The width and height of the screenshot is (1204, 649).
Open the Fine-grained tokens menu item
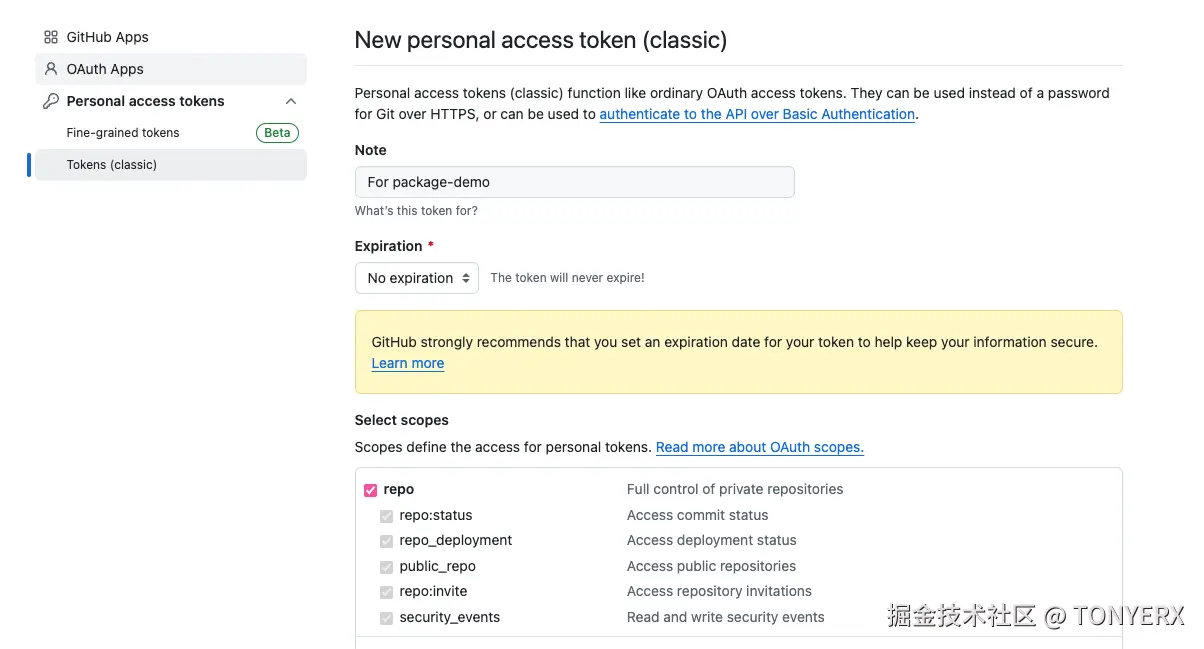coord(123,133)
